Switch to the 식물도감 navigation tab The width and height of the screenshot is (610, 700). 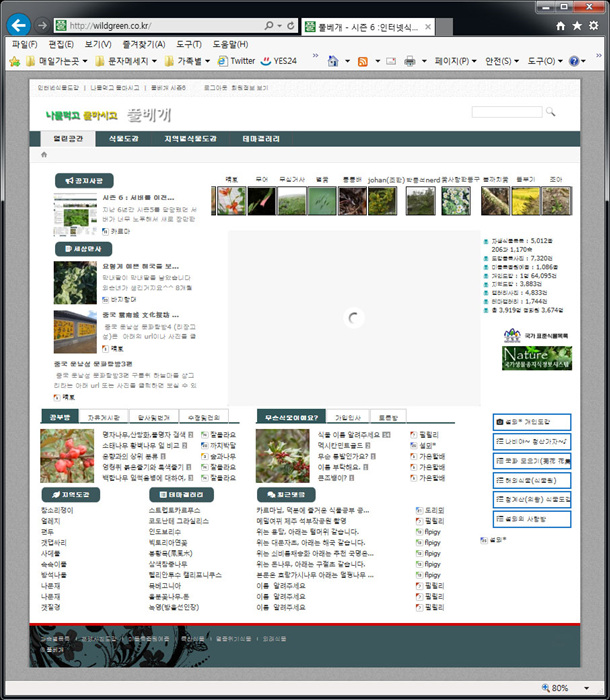pos(125,138)
